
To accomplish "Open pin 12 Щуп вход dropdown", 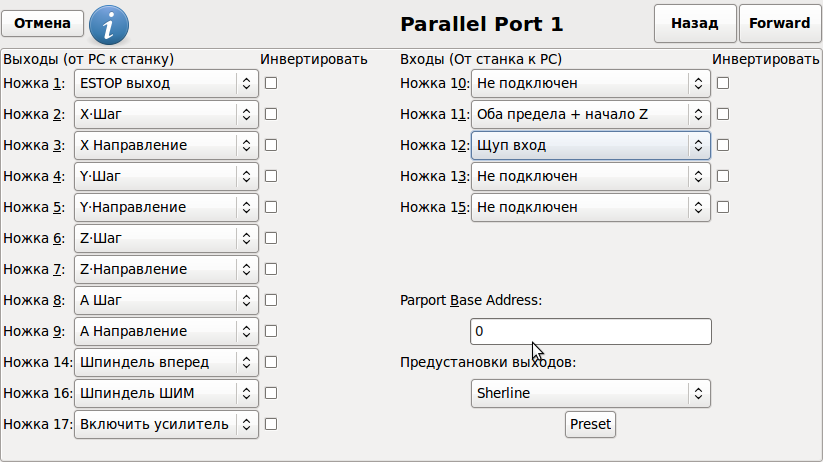I will (590, 145).
